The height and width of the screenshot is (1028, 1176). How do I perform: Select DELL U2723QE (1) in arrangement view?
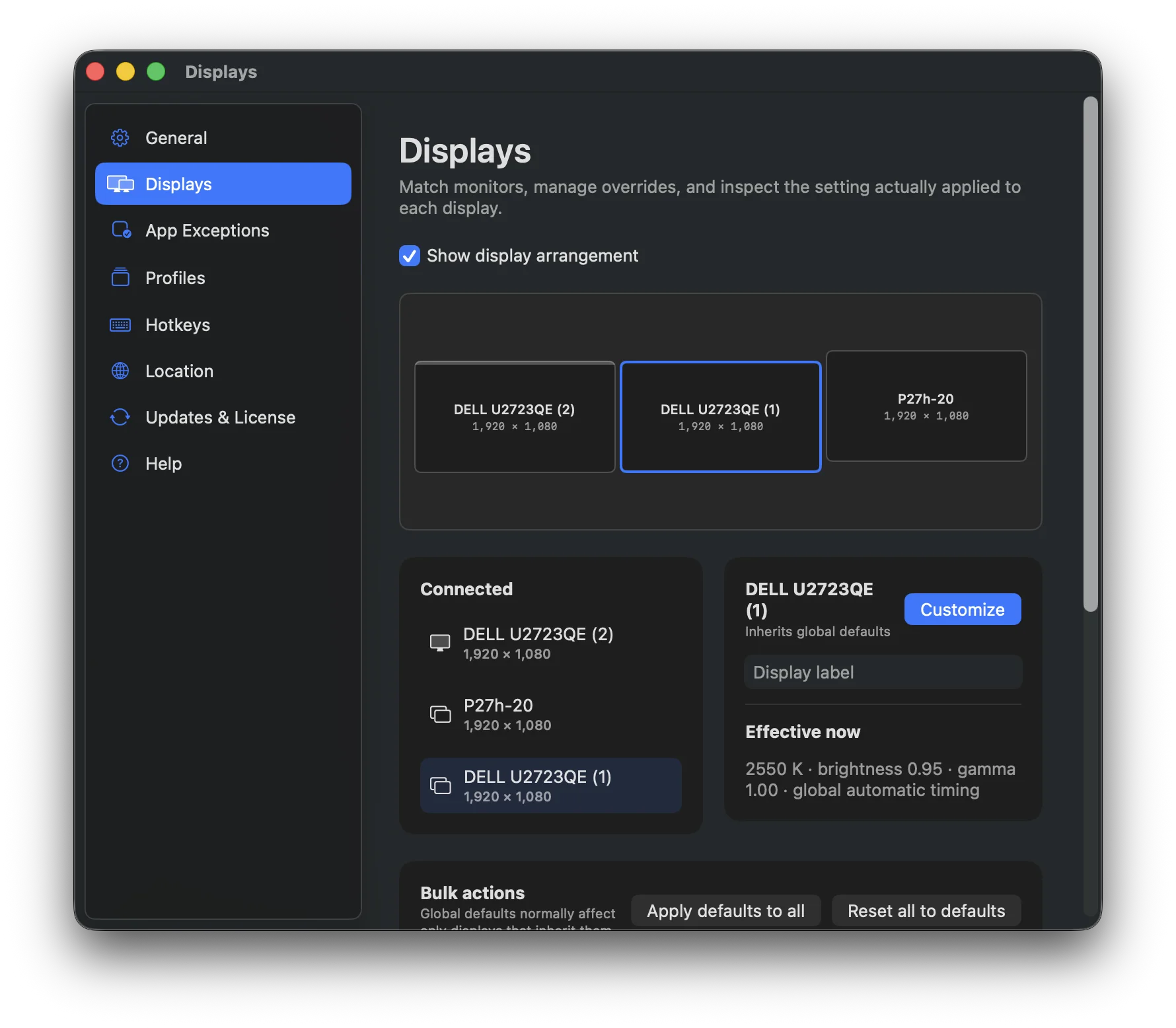coord(721,417)
